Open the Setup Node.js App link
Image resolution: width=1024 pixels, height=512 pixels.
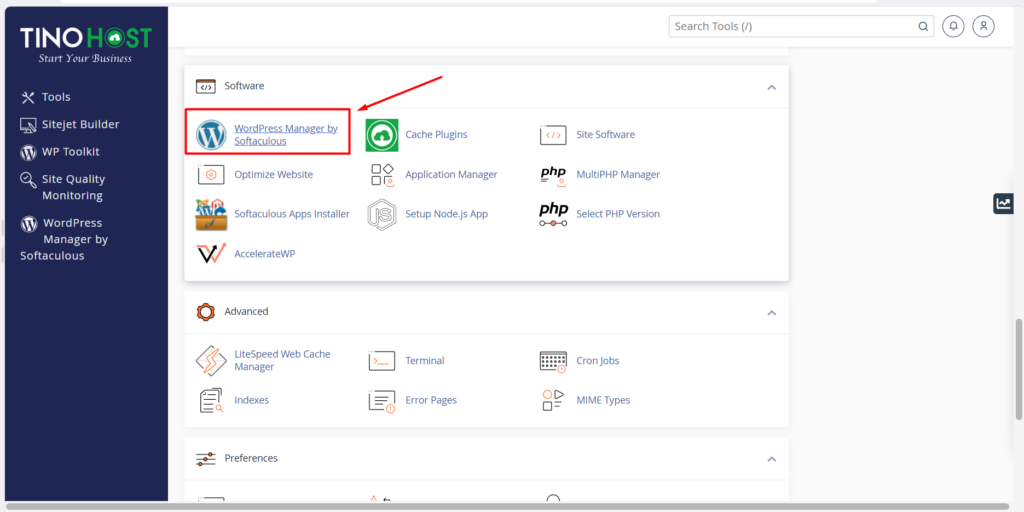[x=446, y=214]
